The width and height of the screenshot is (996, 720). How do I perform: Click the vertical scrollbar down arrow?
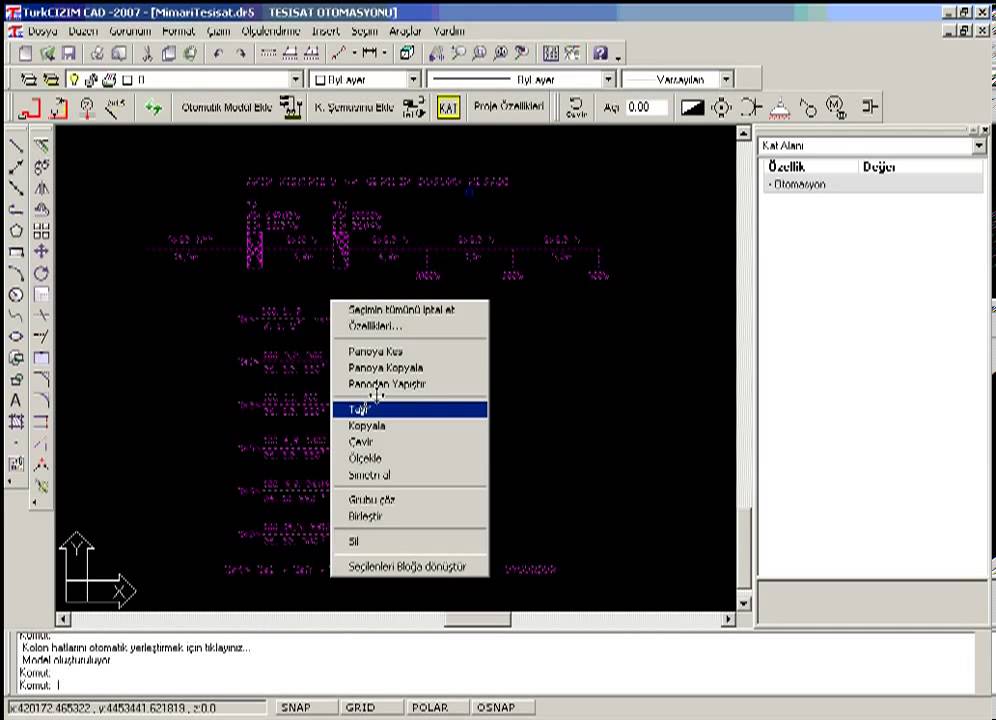pos(743,604)
